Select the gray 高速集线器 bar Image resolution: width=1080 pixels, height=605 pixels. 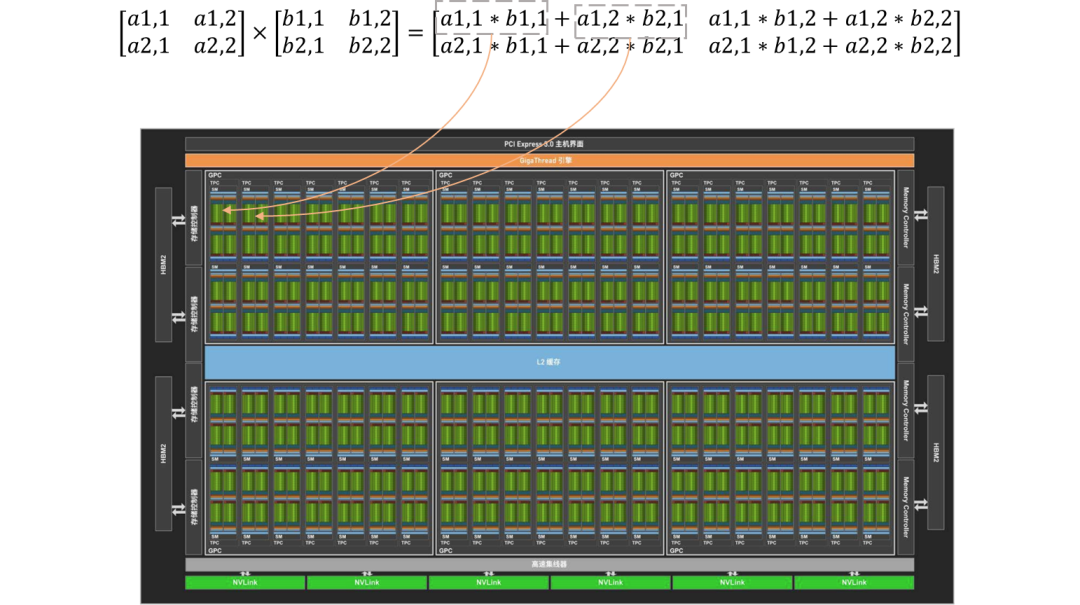[549, 565]
